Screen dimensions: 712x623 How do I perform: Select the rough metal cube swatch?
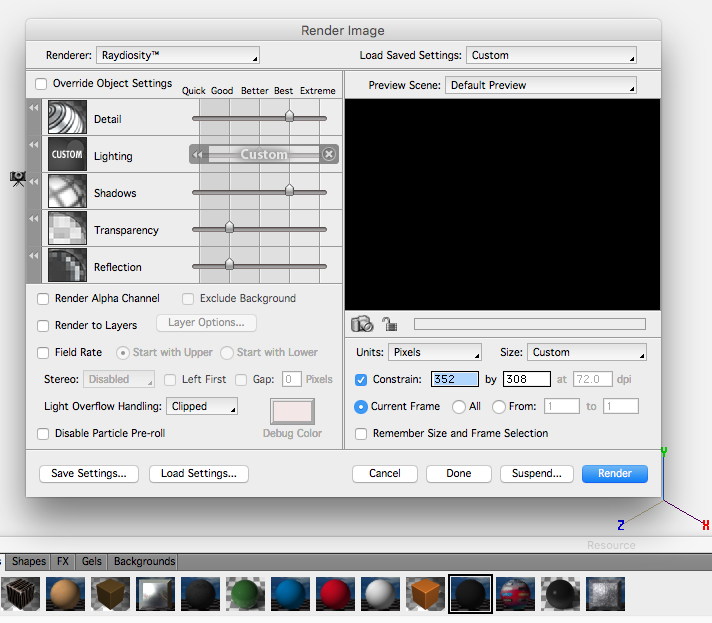605,594
